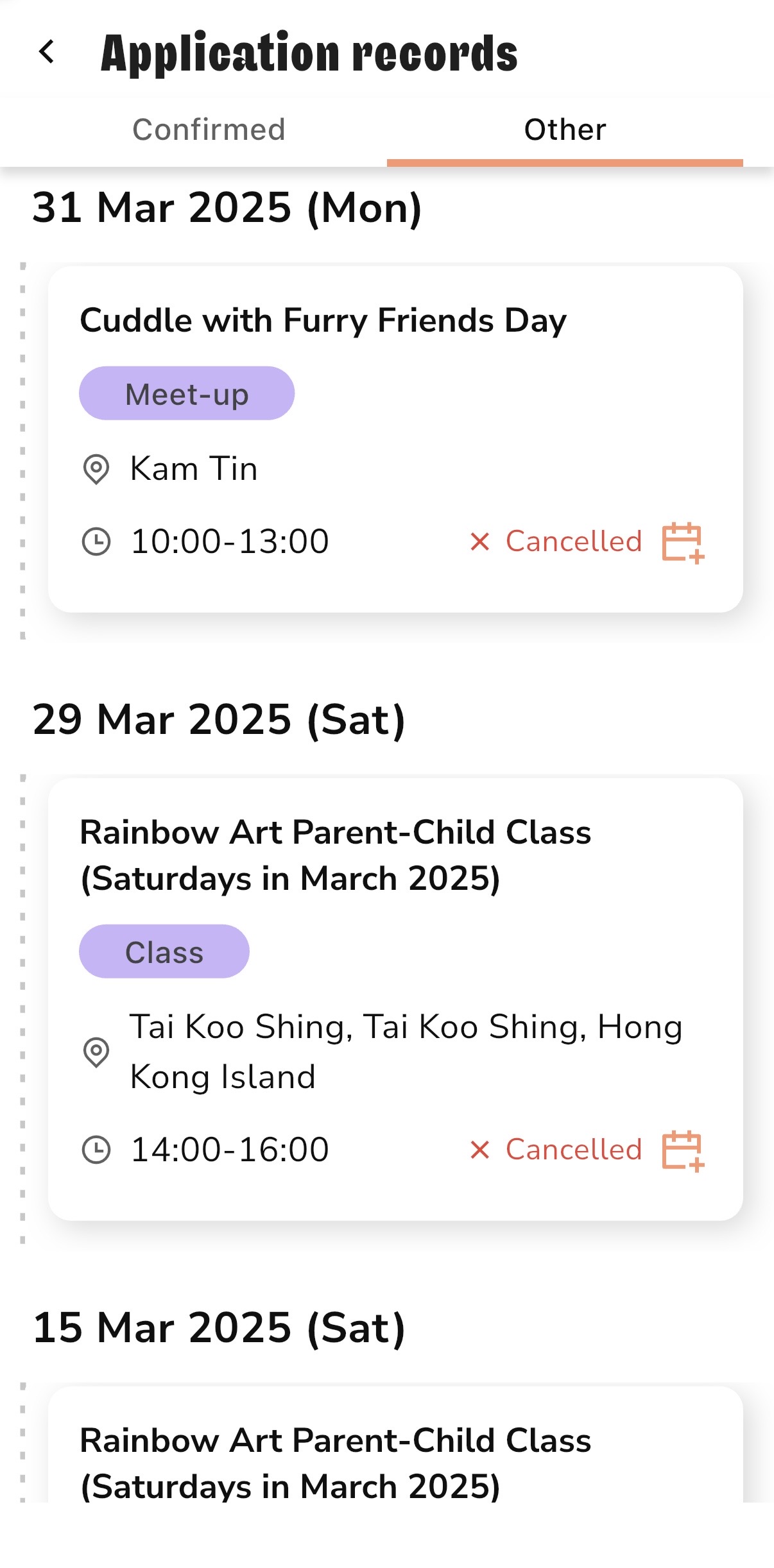Tap the Tai Koo Shing address text
This screenshot has width=774, height=1568.
click(x=406, y=1052)
